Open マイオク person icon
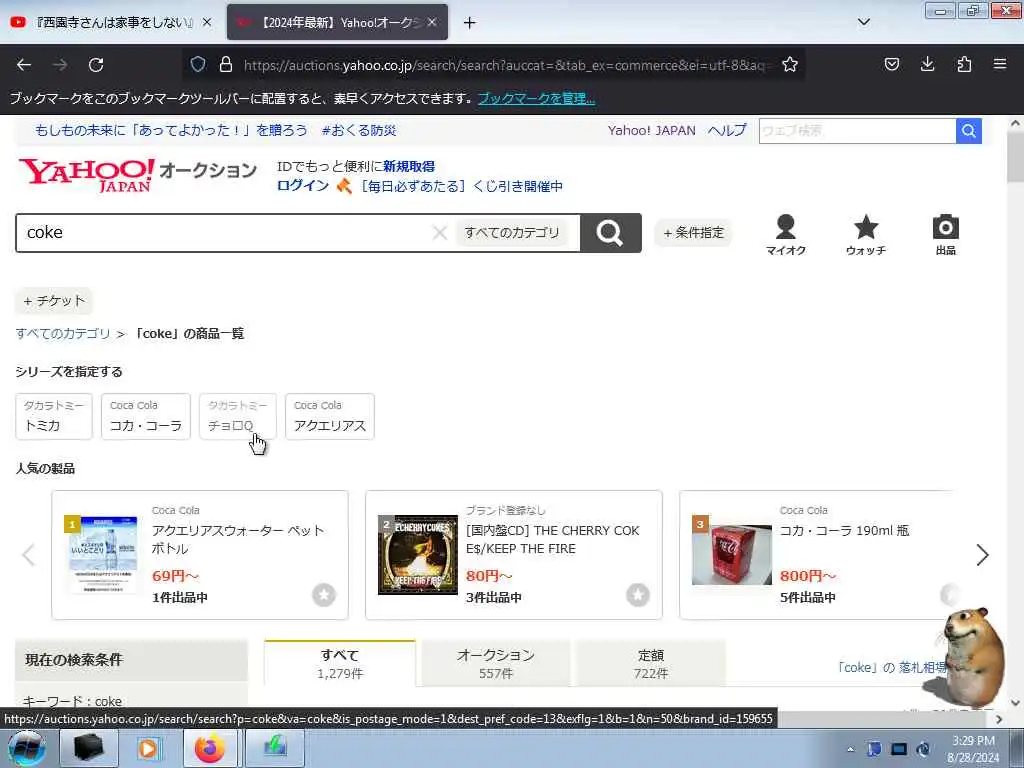The height and width of the screenshot is (768, 1024). pyautogui.click(x=786, y=234)
